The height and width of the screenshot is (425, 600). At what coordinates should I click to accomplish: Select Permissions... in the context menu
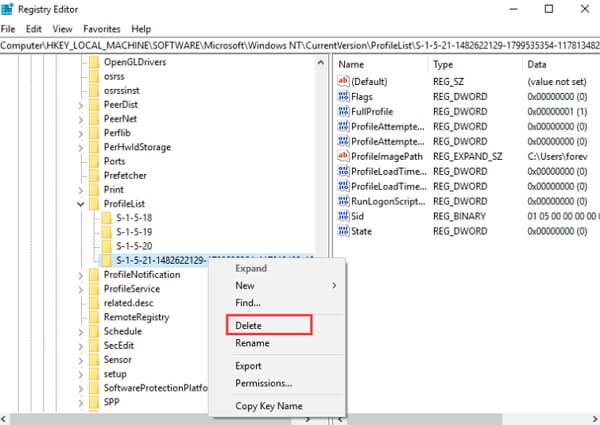(263, 382)
